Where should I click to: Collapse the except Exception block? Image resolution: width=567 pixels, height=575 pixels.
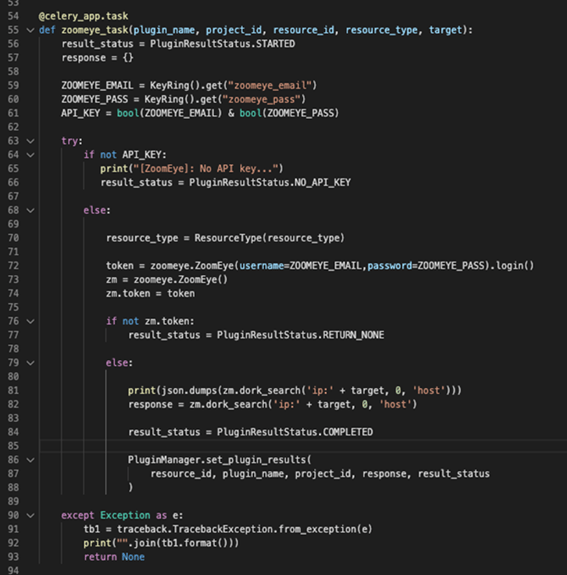coord(30,516)
